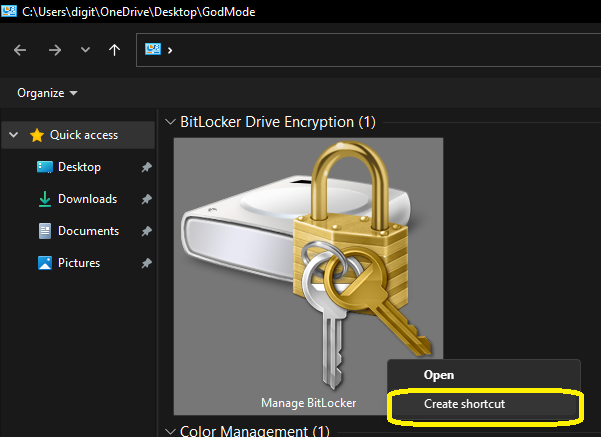Click the Pictures folder icon
The height and width of the screenshot is (437, 601).
coord(45,263)
